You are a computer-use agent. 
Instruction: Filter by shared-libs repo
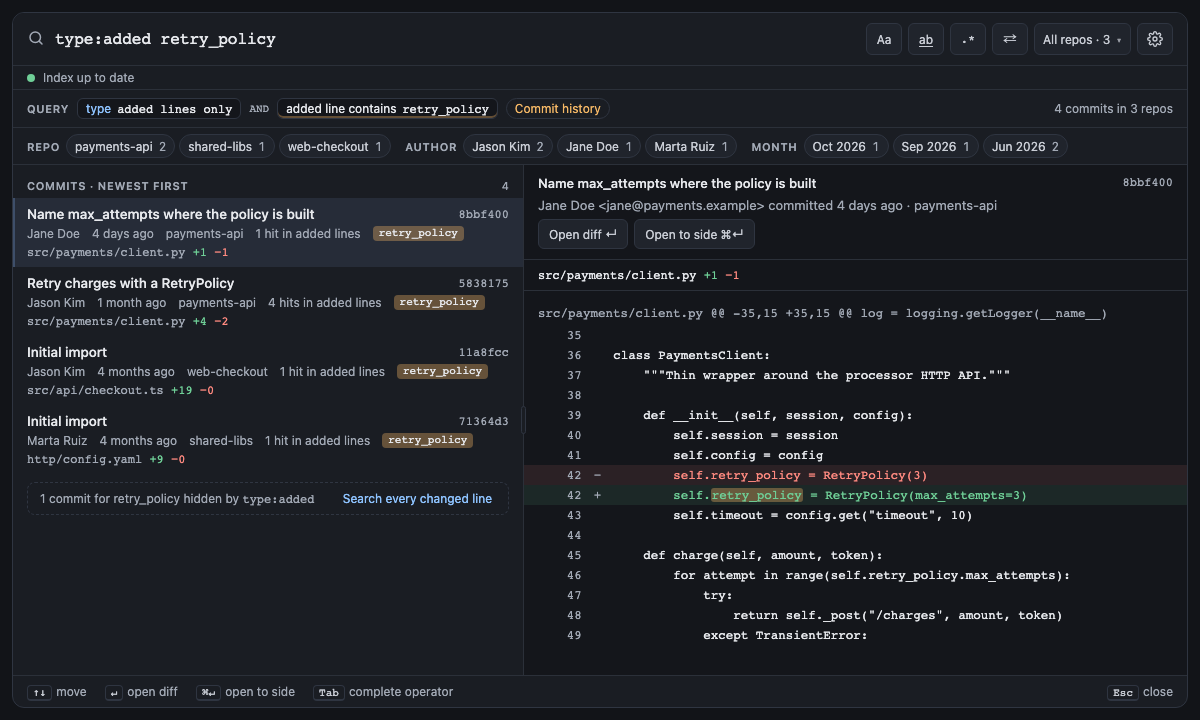pyautogui.click(x=227, y=147)
